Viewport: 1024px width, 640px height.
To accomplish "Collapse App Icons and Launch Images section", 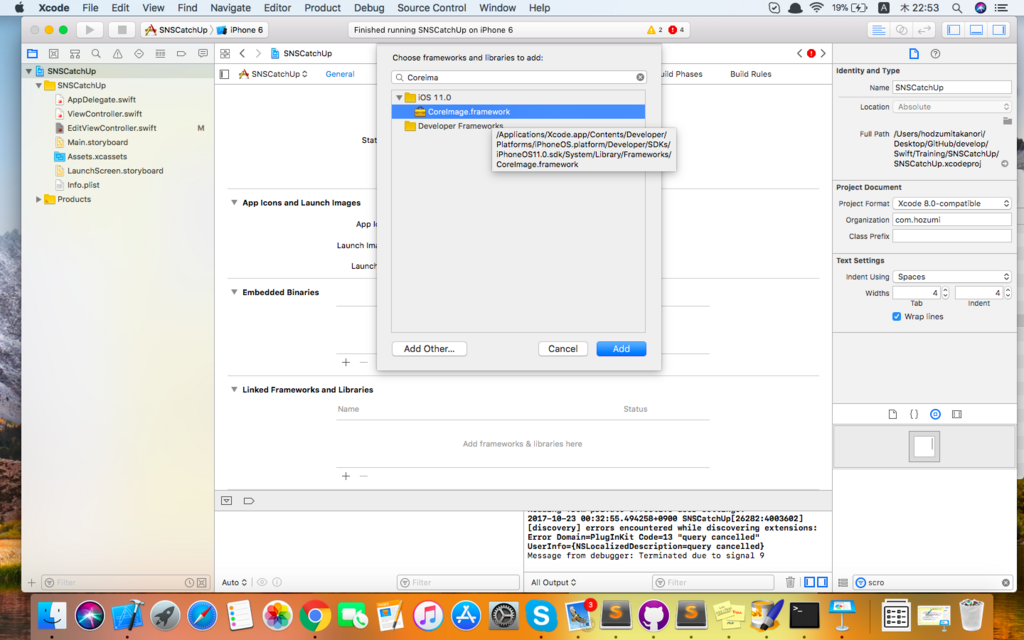I will 234,202.
